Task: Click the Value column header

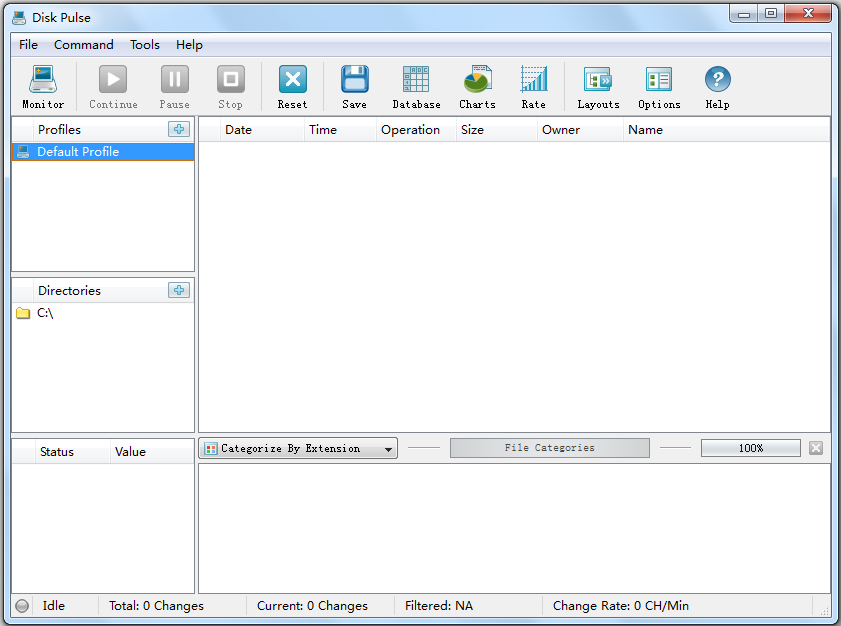Action: [x=152, y=452]
